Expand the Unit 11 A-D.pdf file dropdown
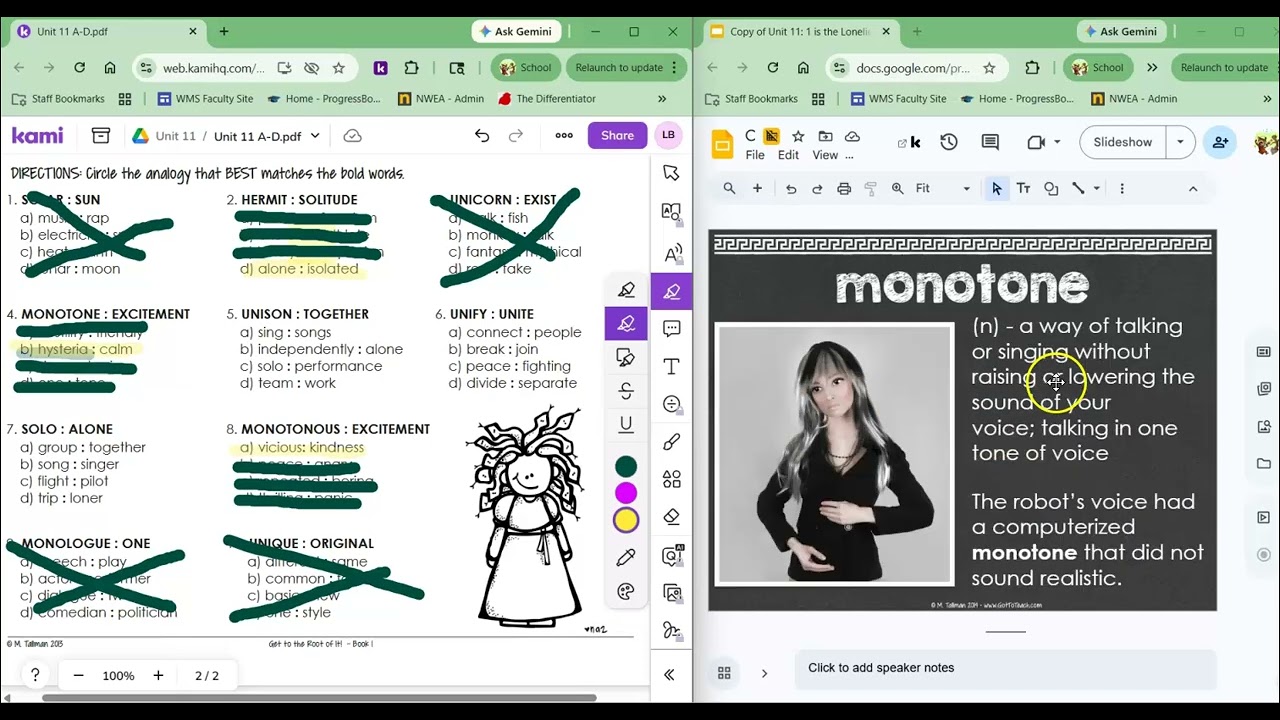 point(315,136)
